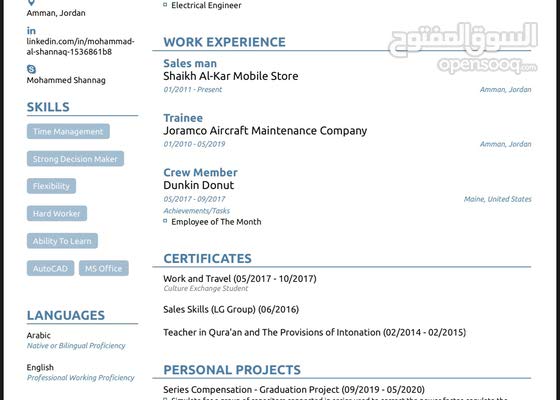Click the bullet before Employee of The Month
Image resolution: width=560 pixels, height=400 pixels.
pyautogui.click(x=165, y=221)
